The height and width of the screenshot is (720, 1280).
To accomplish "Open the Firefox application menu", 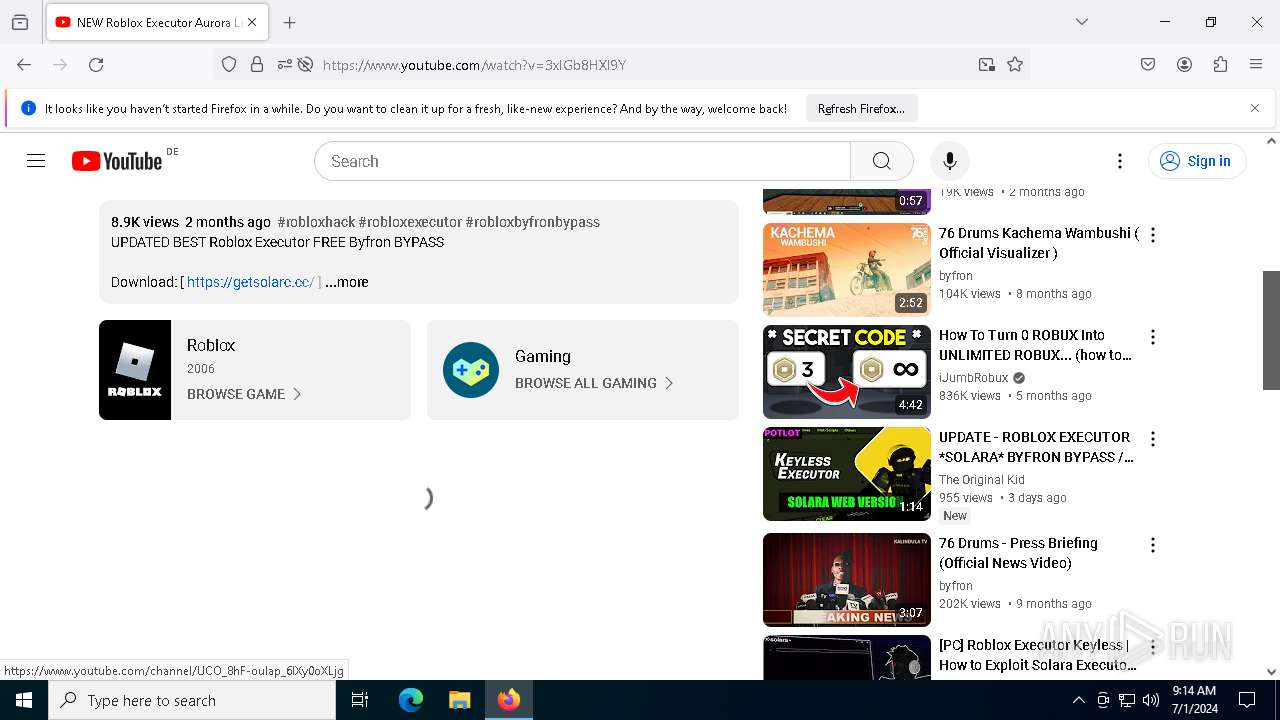I will [x=1256, y=64].
